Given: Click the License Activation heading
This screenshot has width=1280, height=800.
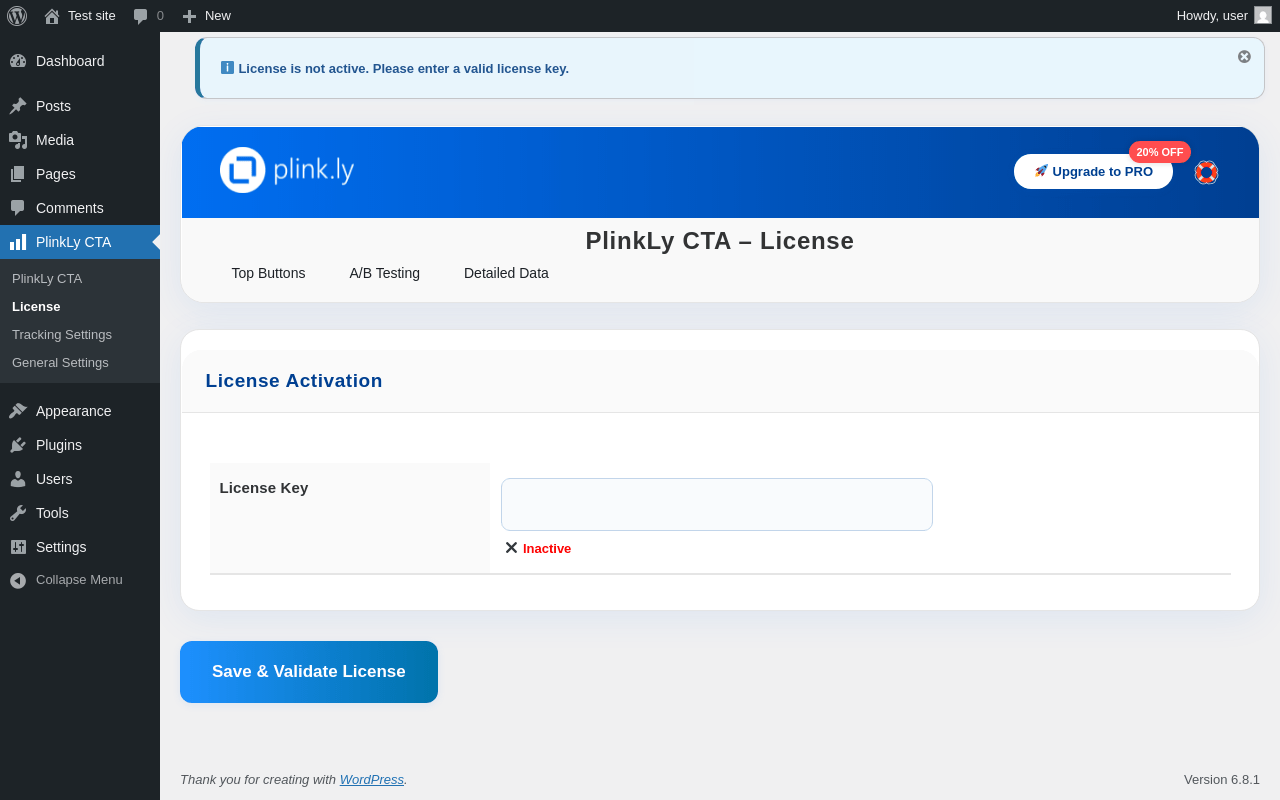Looking at the screenshot, I should pos(294,381).
